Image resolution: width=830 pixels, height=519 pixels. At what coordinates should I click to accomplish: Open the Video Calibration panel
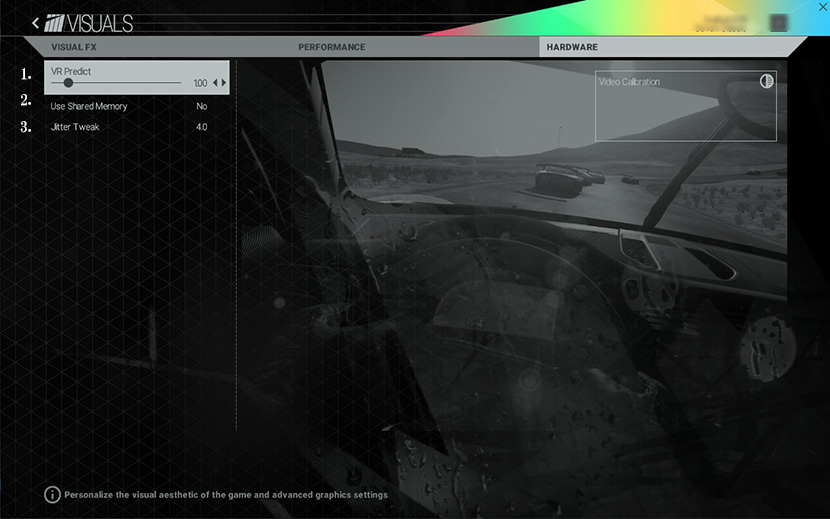click(685, 106)
